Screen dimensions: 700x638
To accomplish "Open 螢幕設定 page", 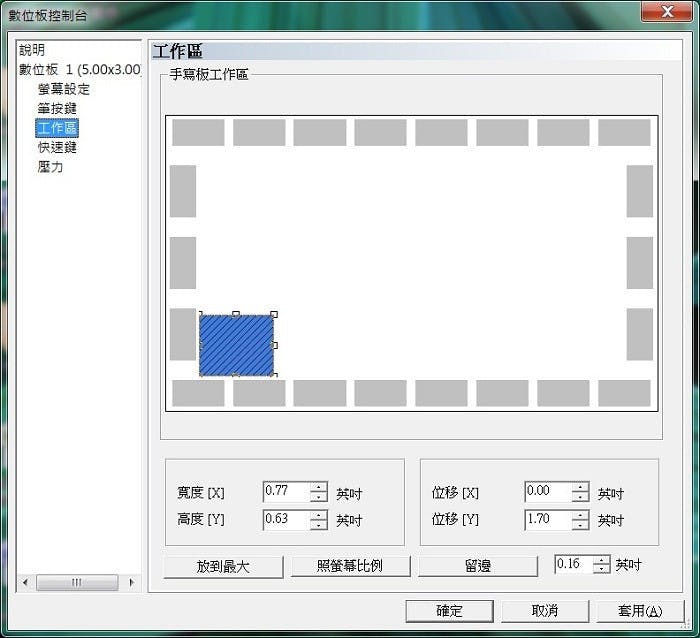I will point(64,89).
